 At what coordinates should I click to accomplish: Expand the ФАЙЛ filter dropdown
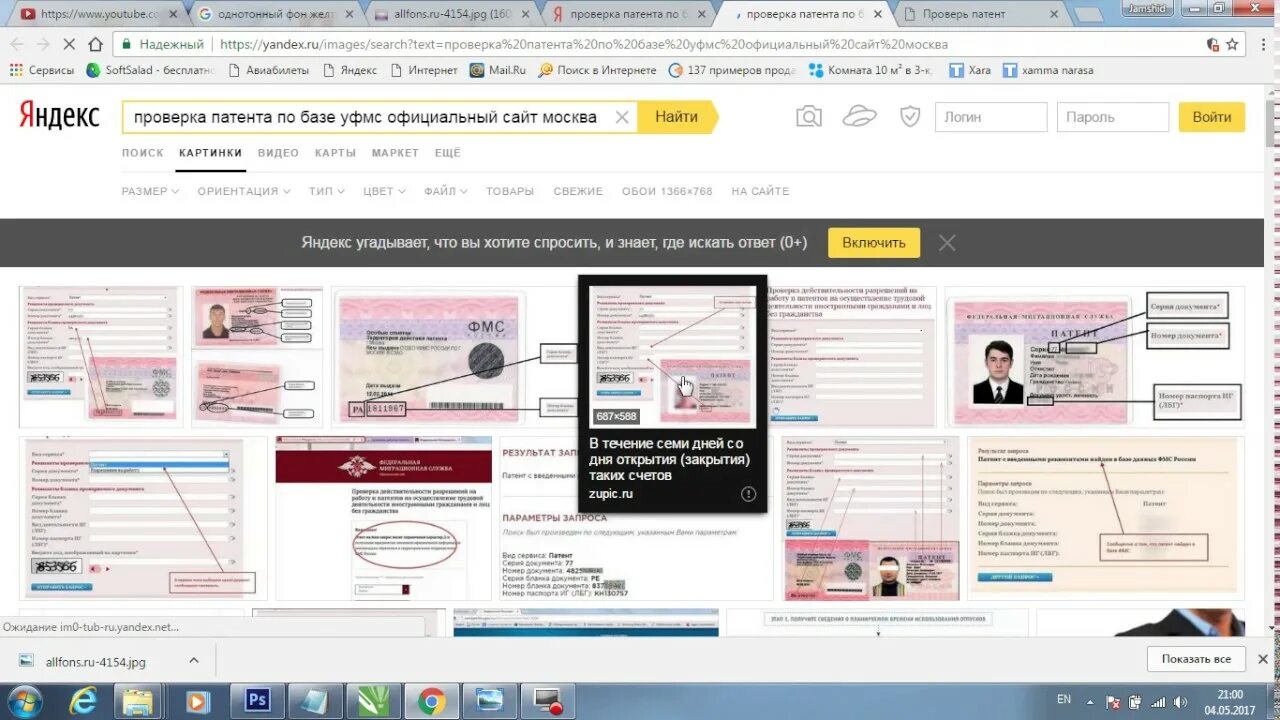(x=446, y=191)
